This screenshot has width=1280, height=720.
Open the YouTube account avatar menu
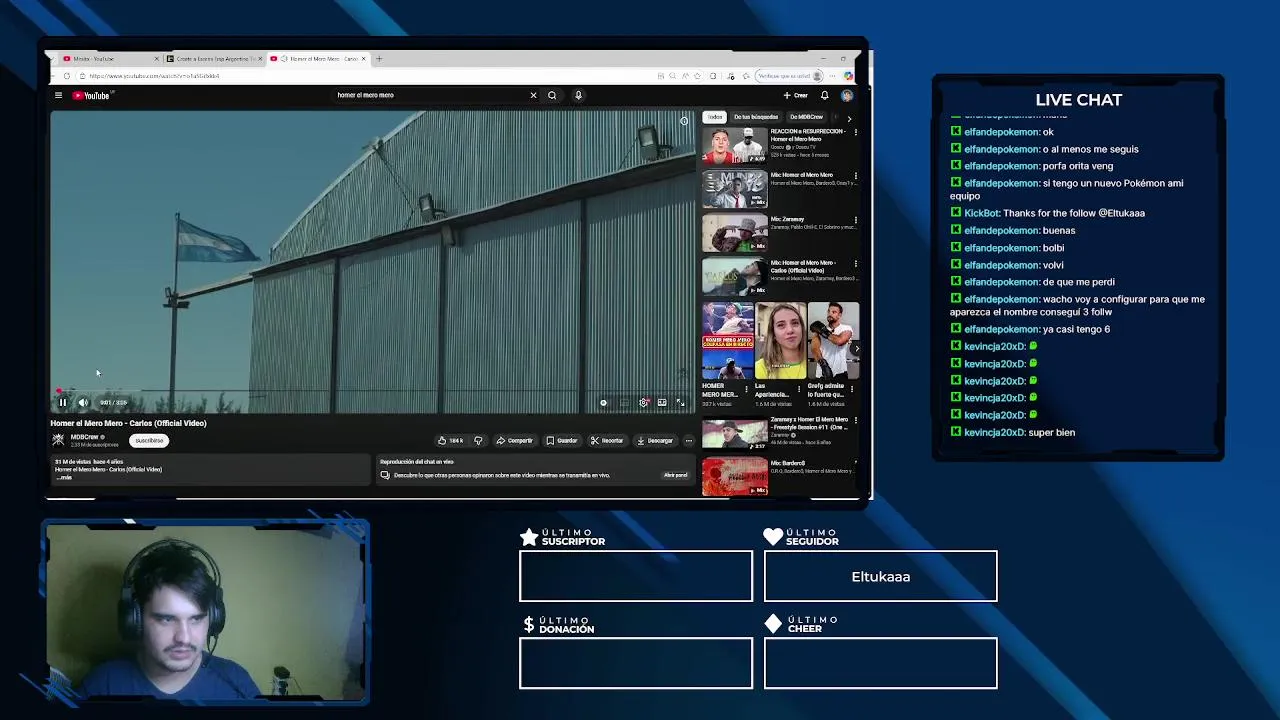pos(847,95)
